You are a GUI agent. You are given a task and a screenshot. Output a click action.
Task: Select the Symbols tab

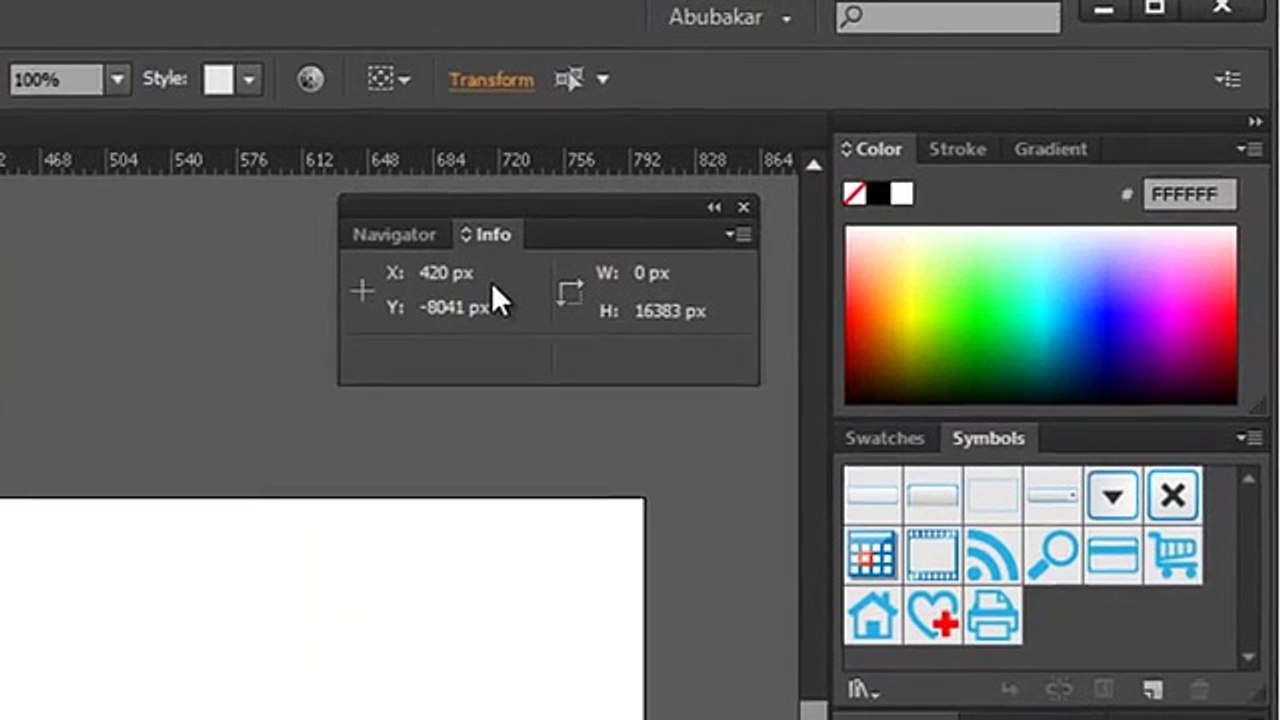pos(988,438)
